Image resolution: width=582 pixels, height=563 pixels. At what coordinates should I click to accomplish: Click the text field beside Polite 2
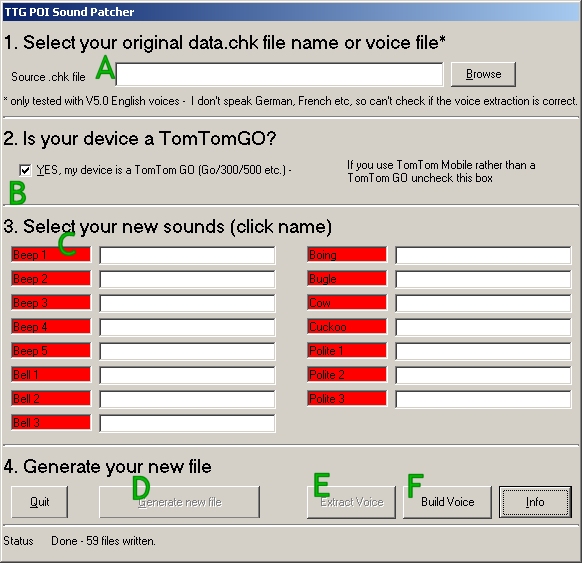[483, 375]
